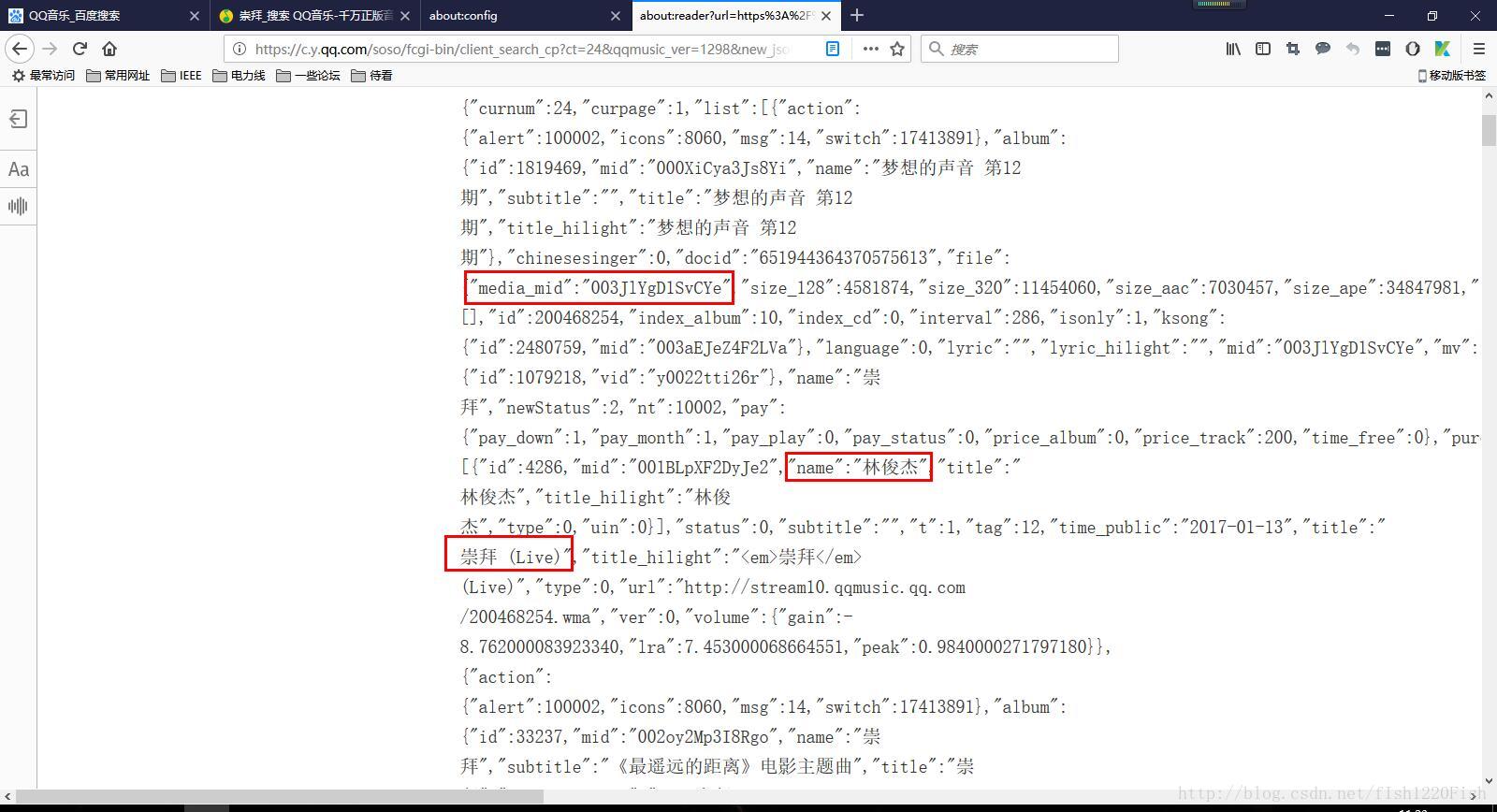Image resolution: width=1497 pixels, height=812 pixels.
Task: Click the scroll up arrow at top
Action: click(1488, 96)
